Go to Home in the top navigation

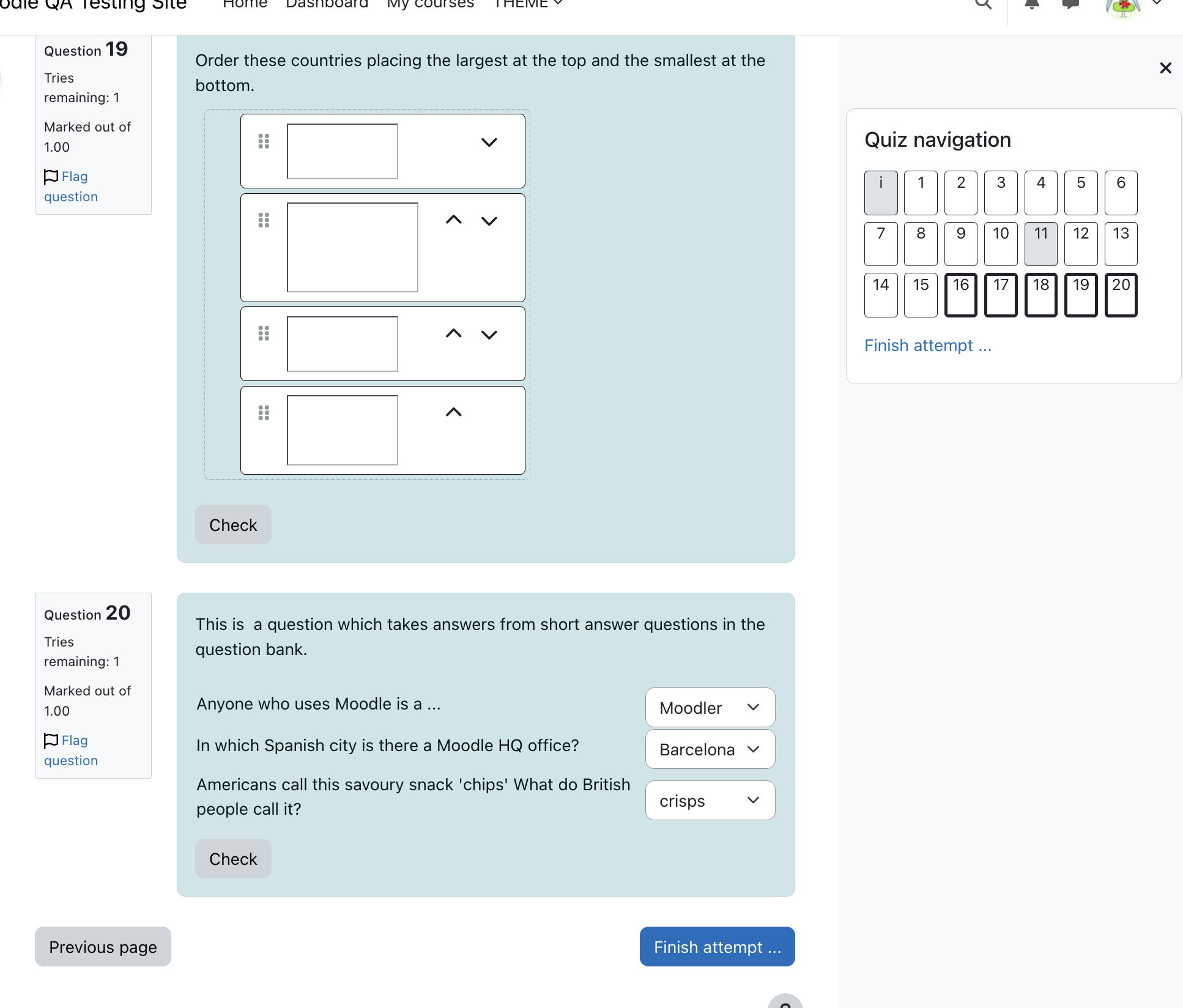click(245, 4)
